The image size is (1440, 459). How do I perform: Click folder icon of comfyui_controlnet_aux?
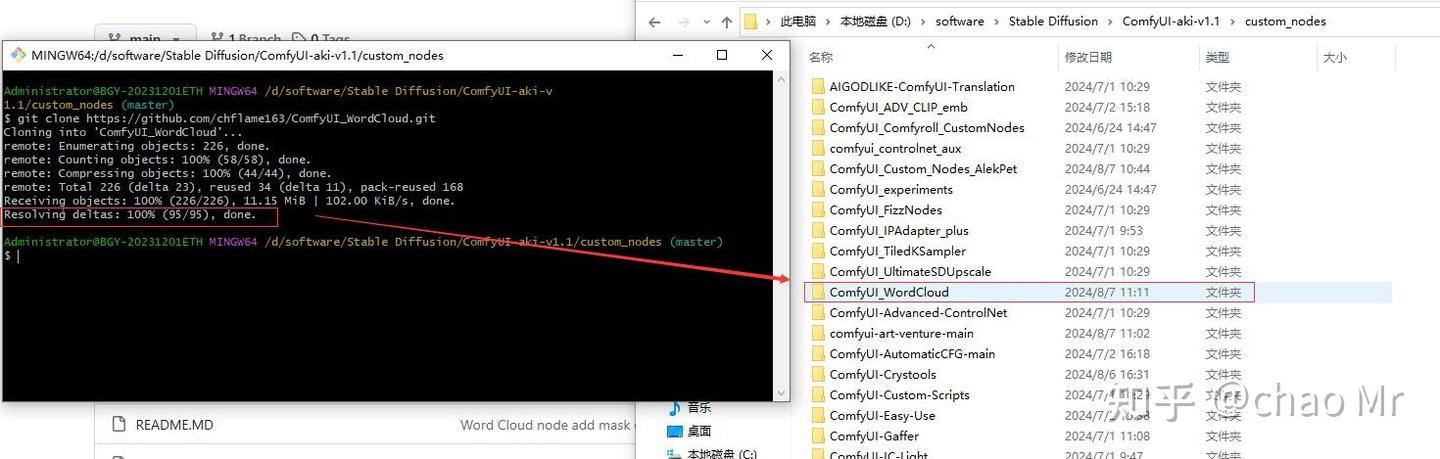coord(818,148)
